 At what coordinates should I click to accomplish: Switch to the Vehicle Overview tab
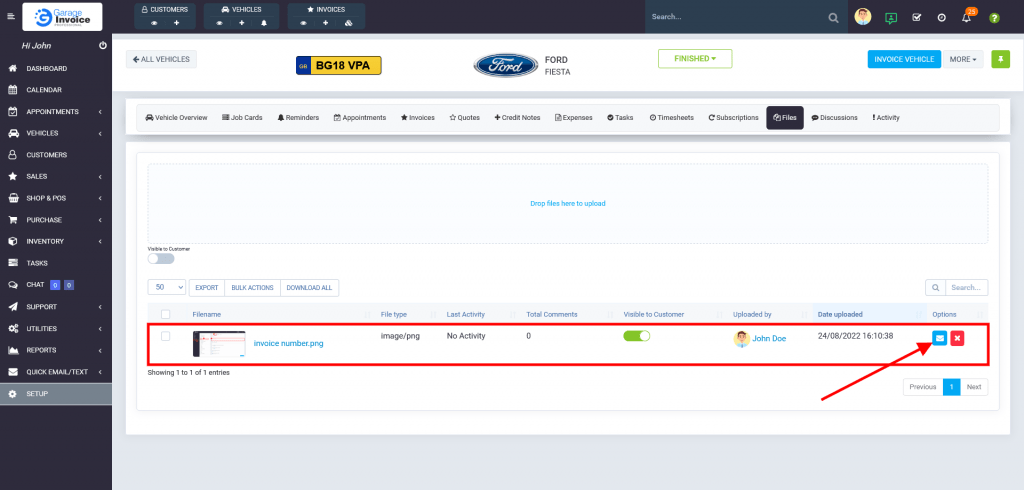pyautogui.click(x=176, y=118)
